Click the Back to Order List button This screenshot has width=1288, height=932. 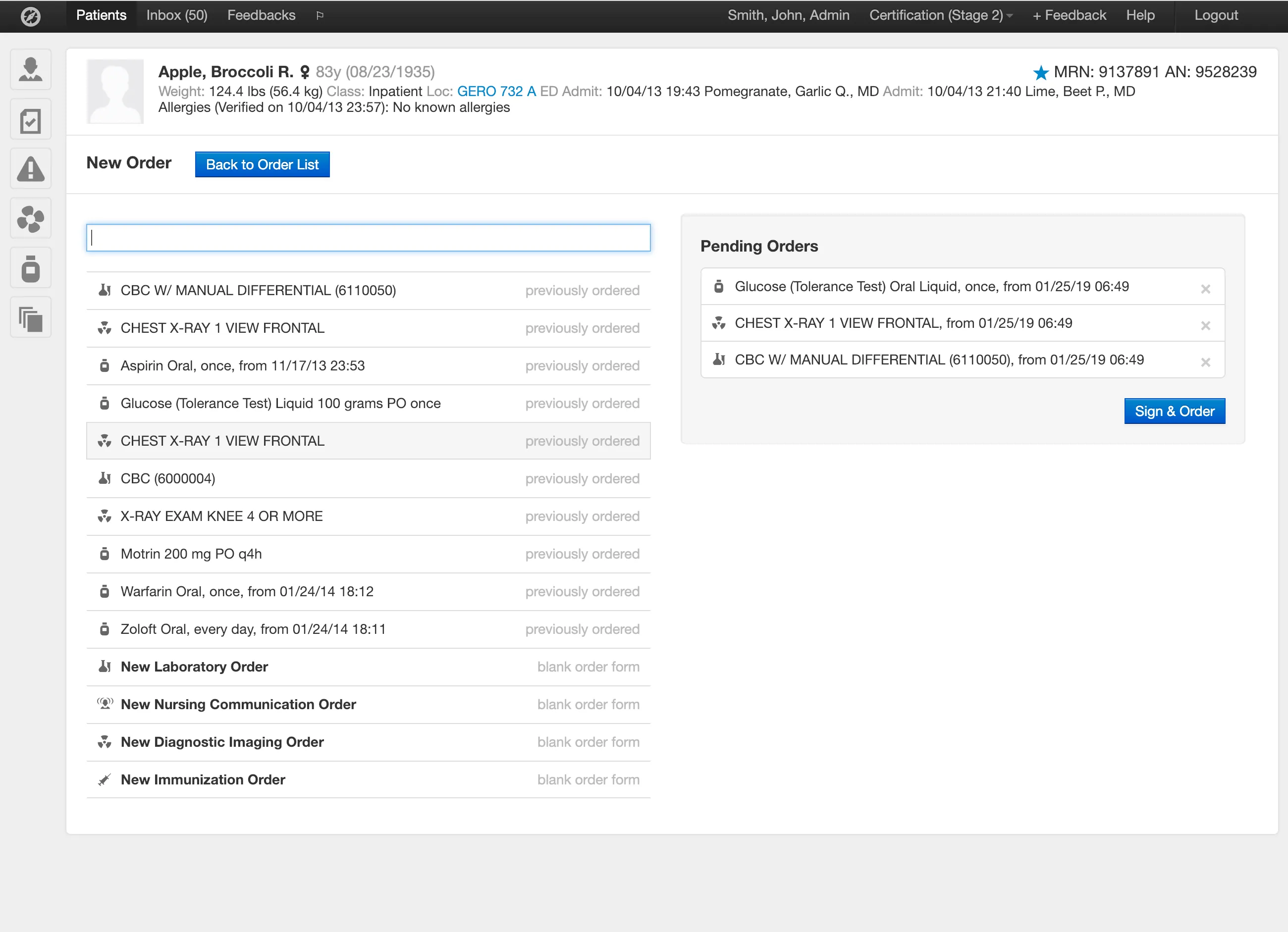[263, 164]
